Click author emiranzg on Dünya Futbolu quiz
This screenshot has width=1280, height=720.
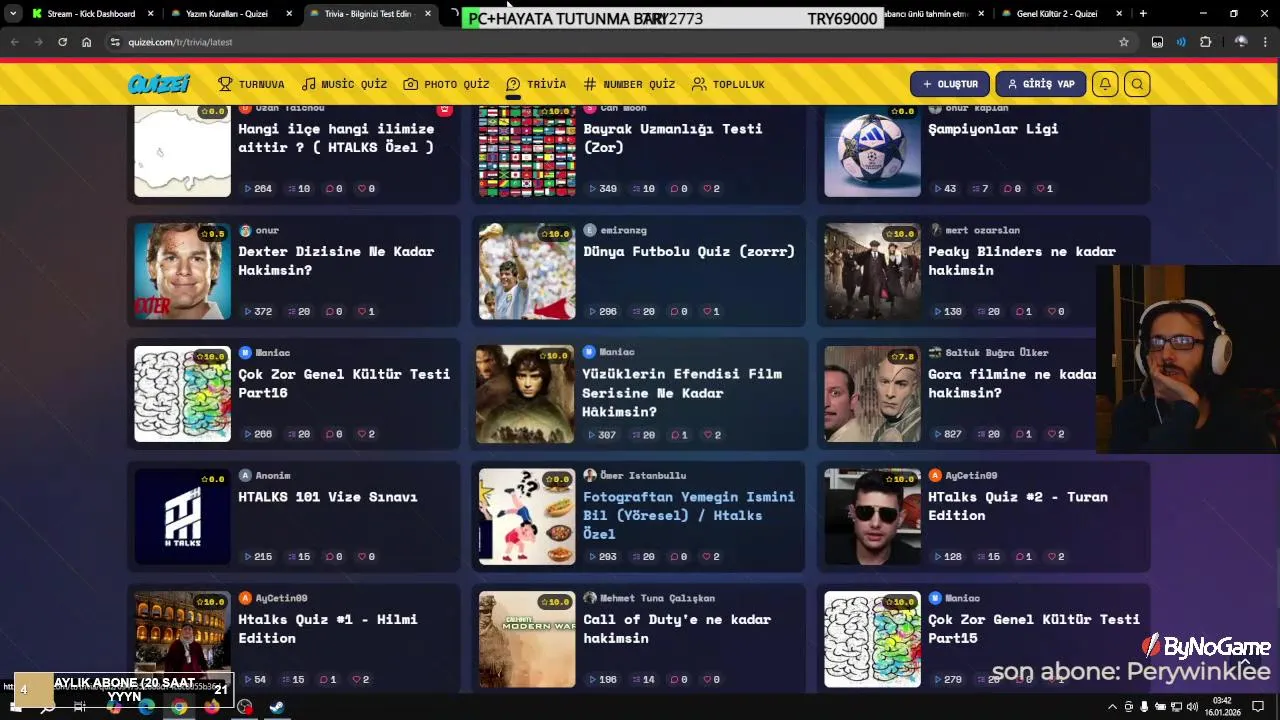point(624,230)
